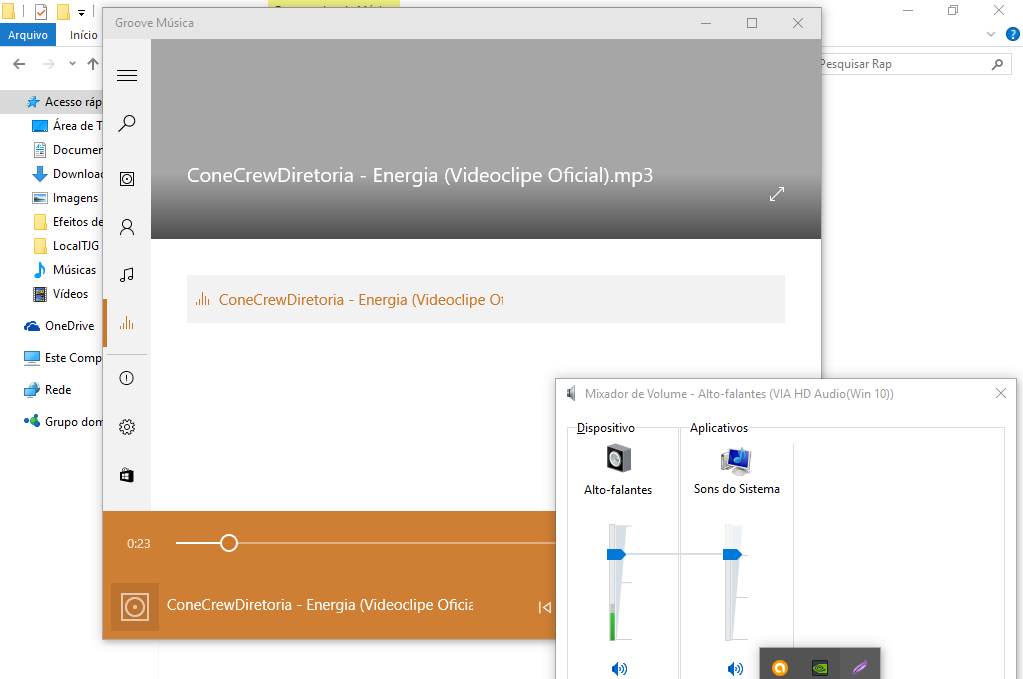Image resolution: width=1023 pixels, height=679 pixels.
Task: Open recent locations dropdown in Explorer
Action: click(x=72, y=64)
